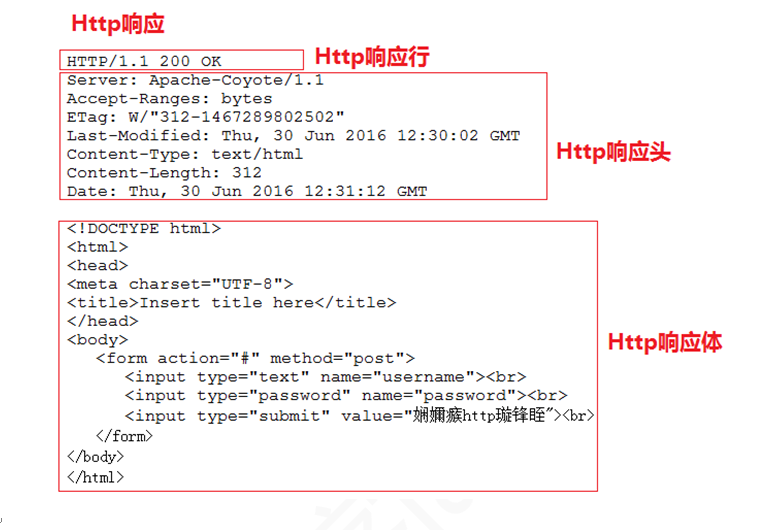This screenshot has width=772, height=530.
Task: Click the HTTP/1.1 200 OK status line
Action: tap(144, 61)
